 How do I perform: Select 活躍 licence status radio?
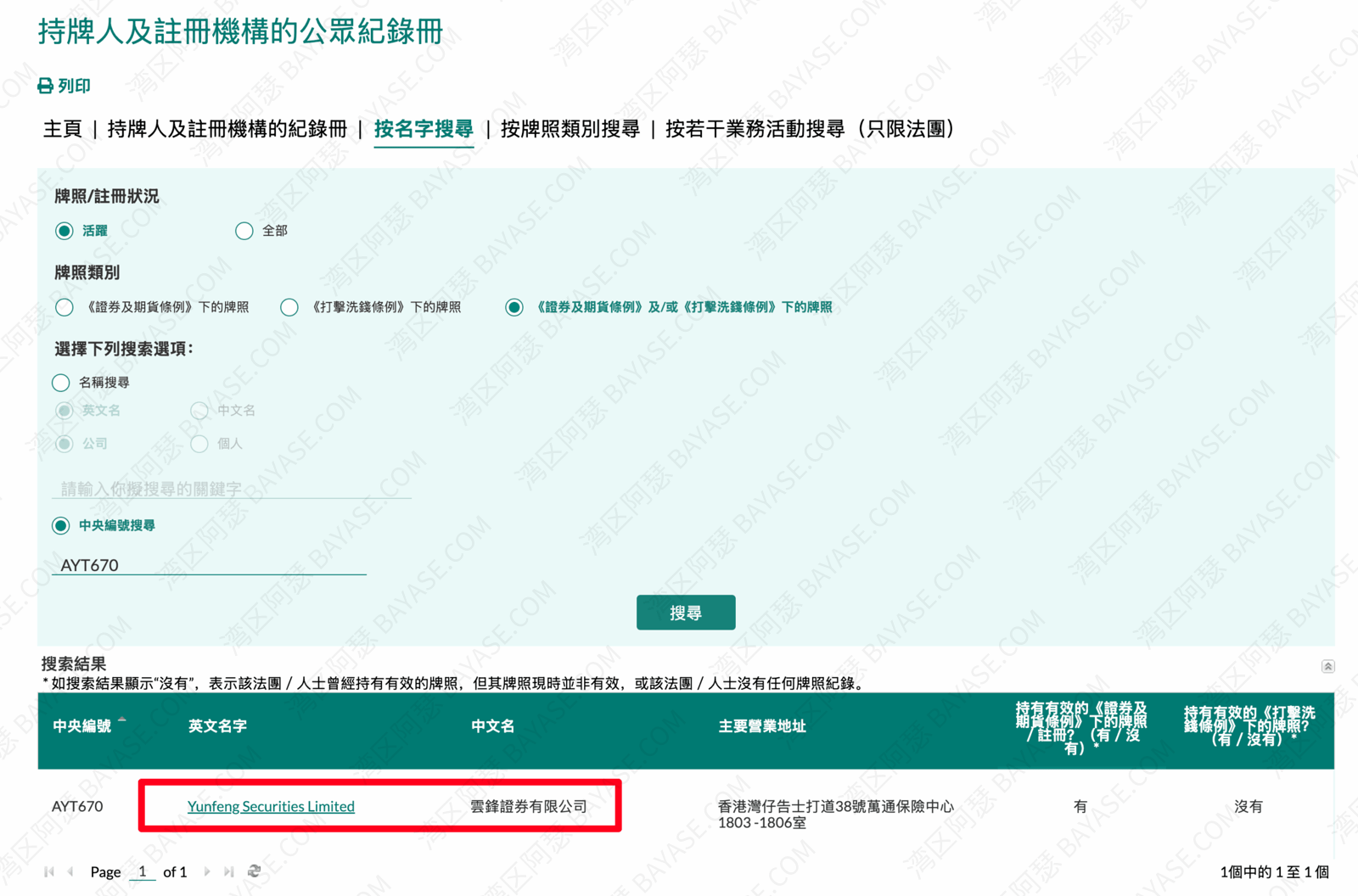tap(64, 231)
